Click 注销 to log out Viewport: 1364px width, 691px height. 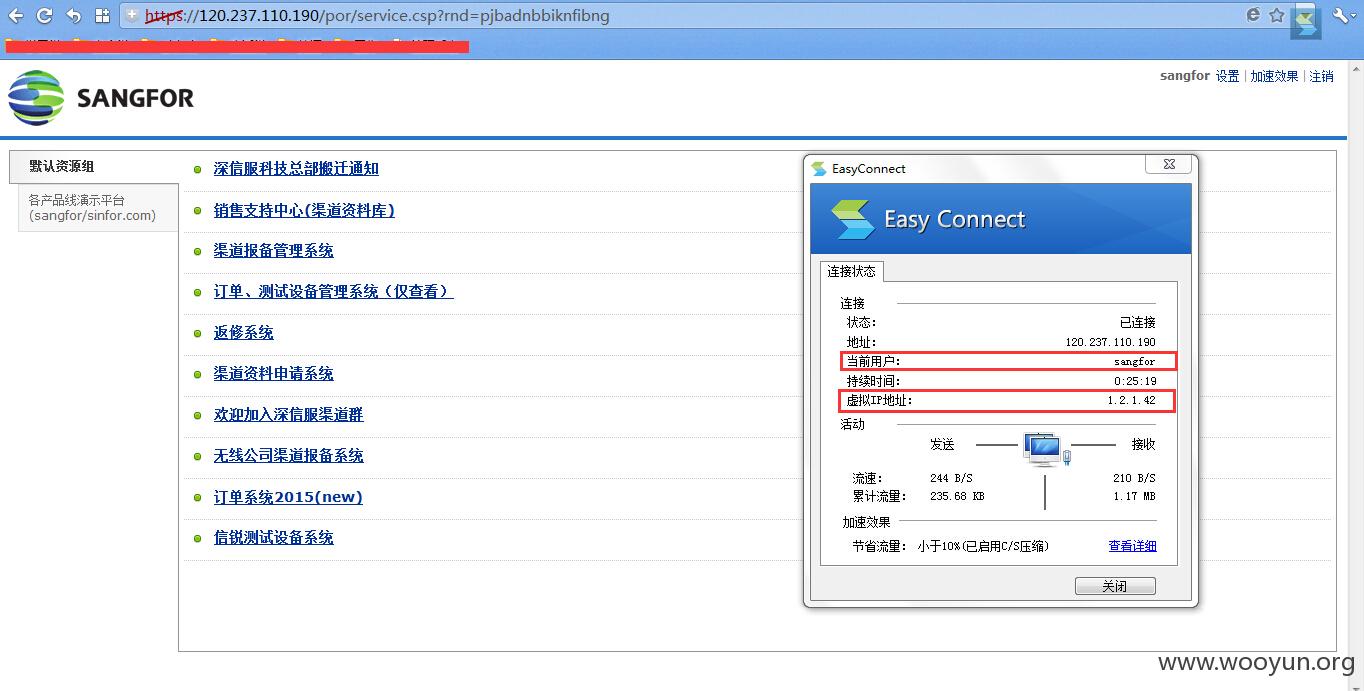[x=1321, y=76]
